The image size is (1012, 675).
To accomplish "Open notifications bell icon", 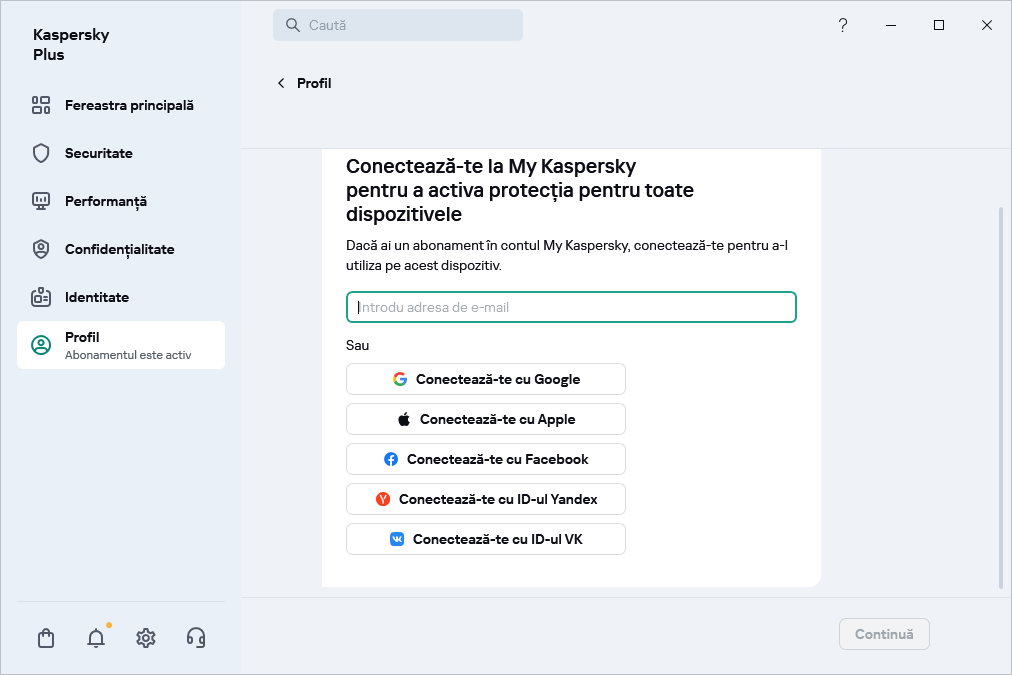I will (96, 638).
